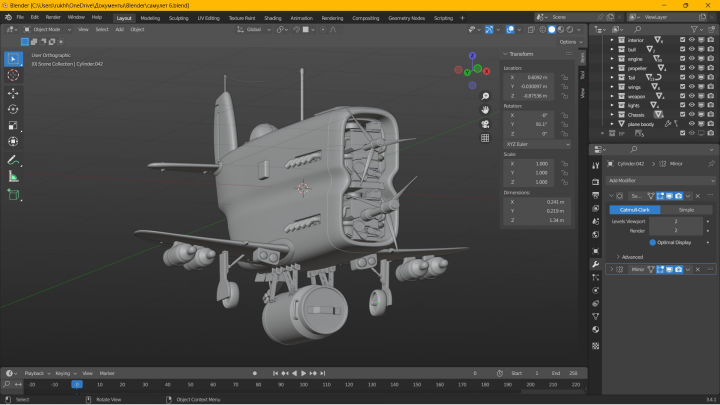Open the Render menu
Image resolution: width=720 pixels, height=405 pixels.
pos(53,17)
